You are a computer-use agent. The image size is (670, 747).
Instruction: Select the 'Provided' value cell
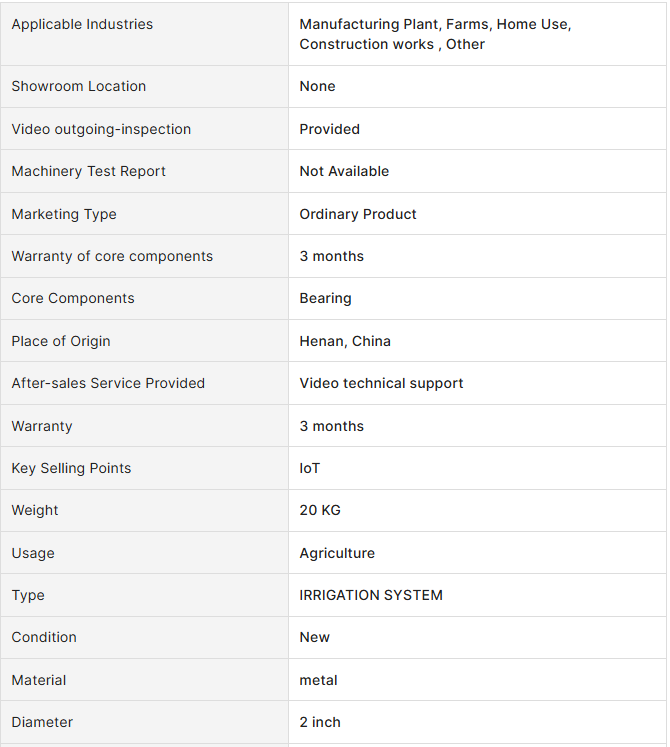(329, 129)
